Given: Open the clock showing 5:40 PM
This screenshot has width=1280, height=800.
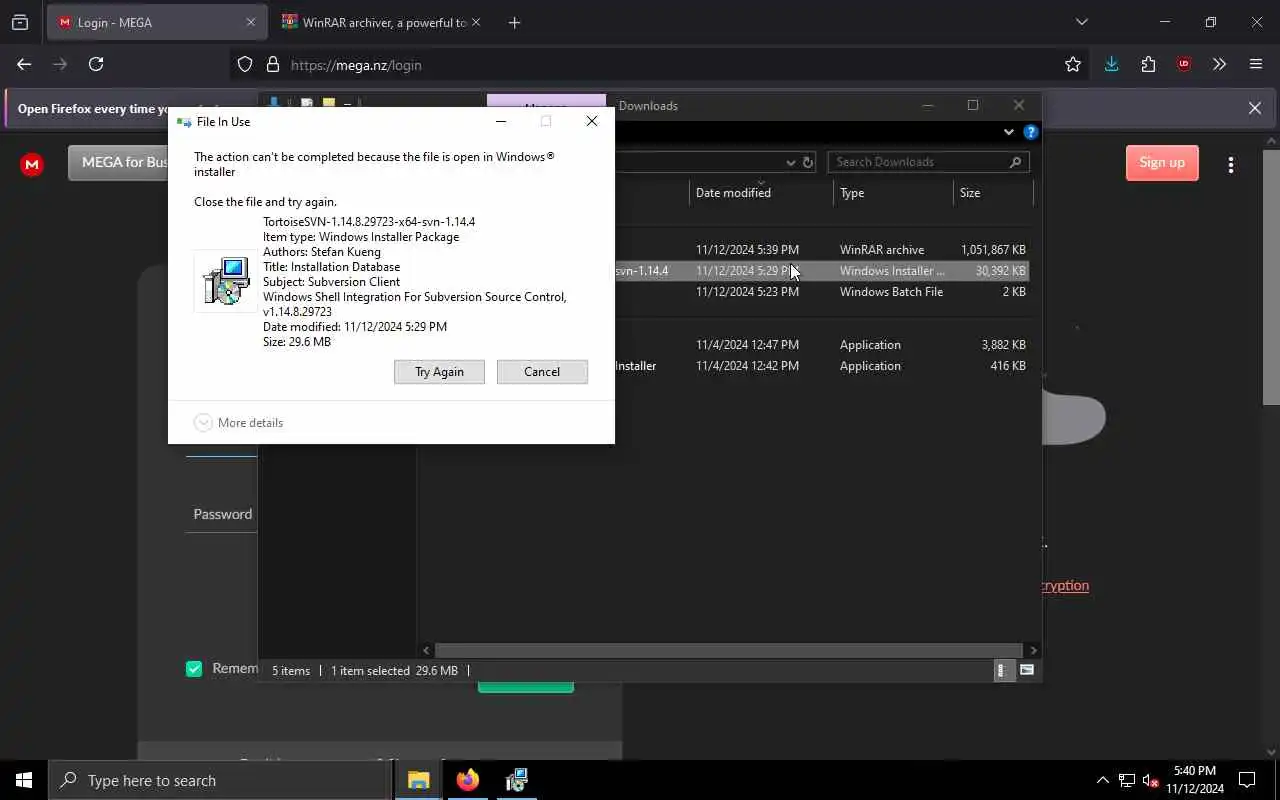Looking at the screenshot, I should pos(1194,780).
